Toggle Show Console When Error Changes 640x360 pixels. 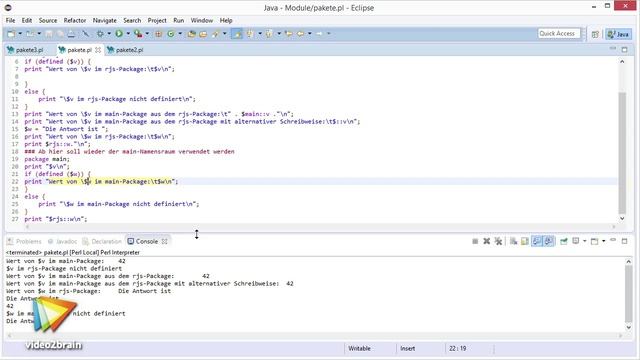(549, 242)
